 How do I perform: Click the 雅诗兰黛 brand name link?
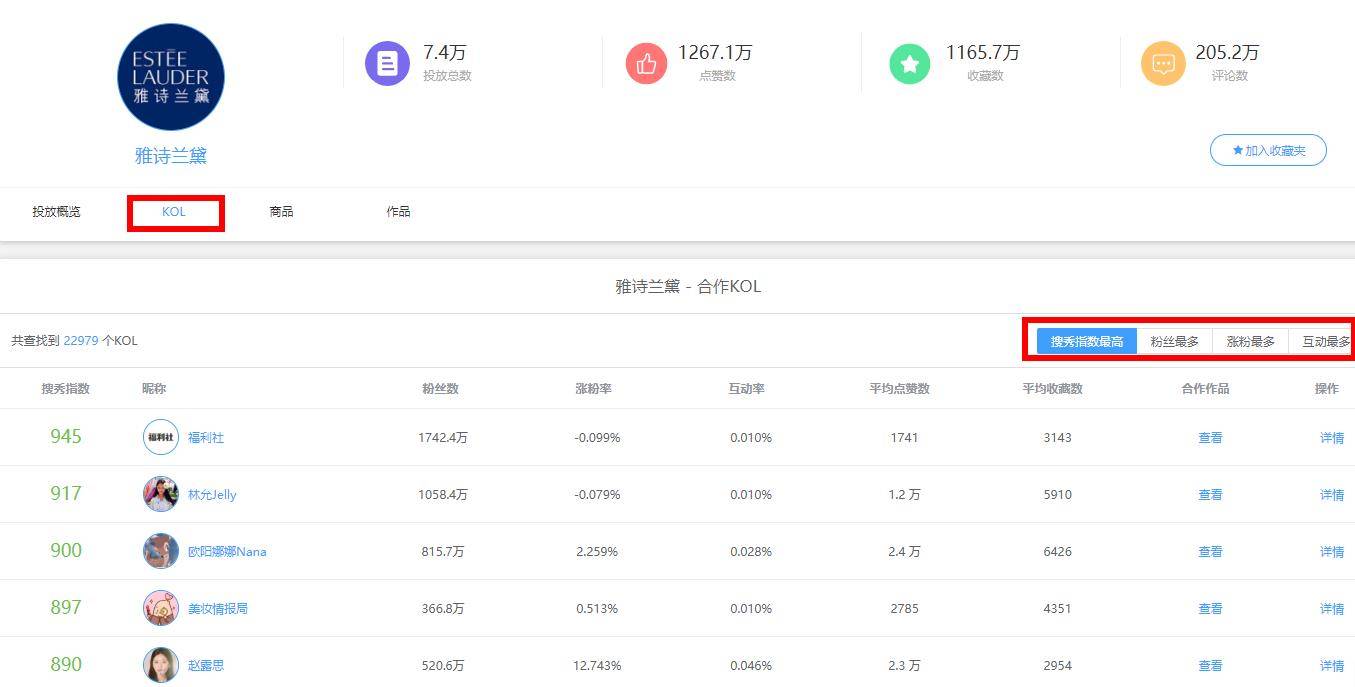171,156
